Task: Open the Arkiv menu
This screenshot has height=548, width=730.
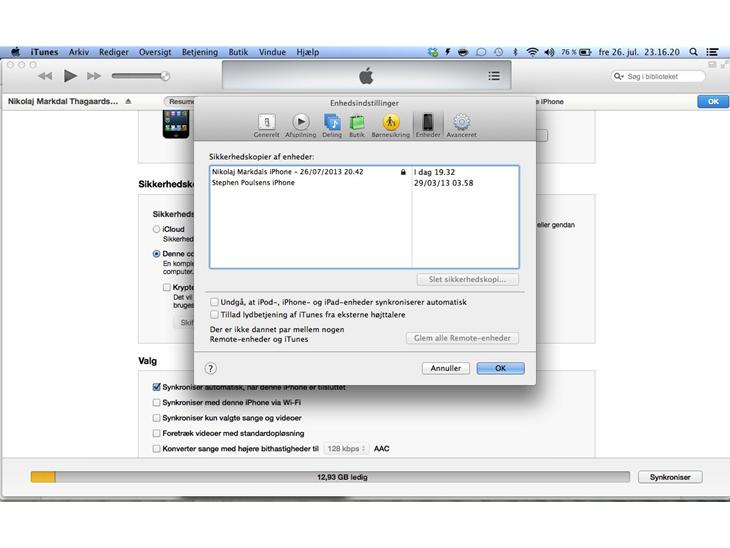Action: (79, 52)
